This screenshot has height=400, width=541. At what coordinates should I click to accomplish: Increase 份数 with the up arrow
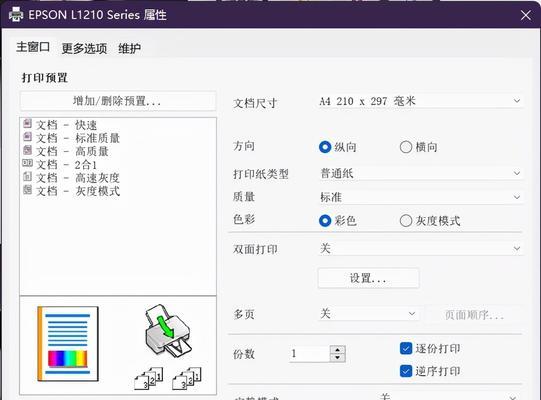(337, 350)
